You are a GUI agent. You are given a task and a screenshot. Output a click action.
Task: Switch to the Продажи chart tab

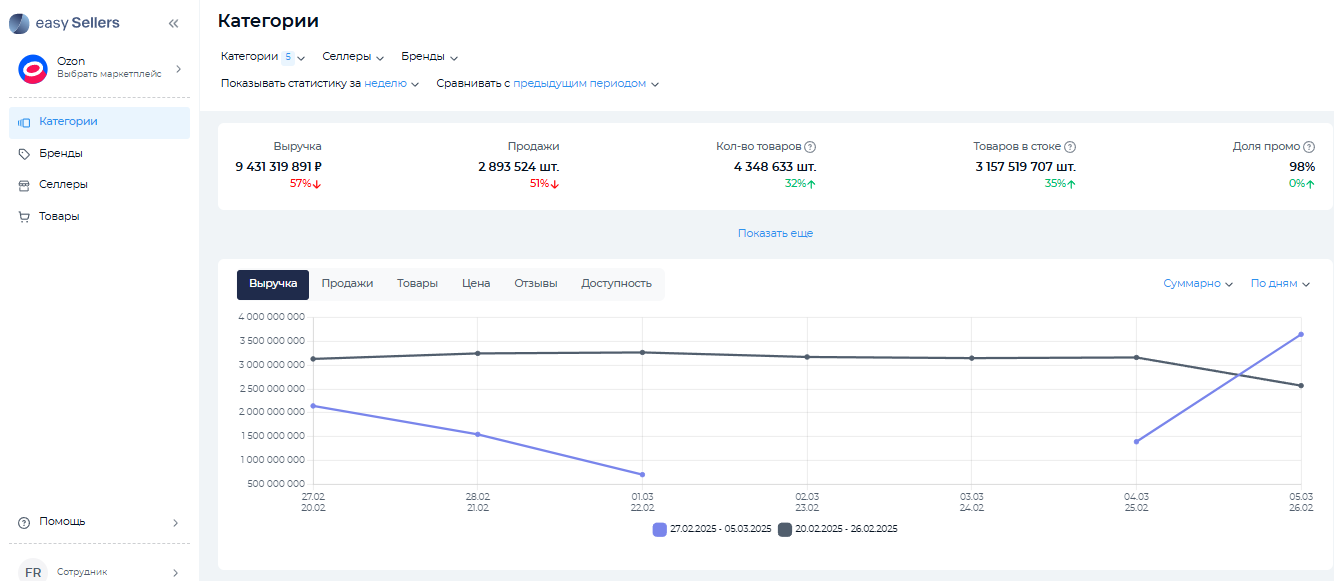pyautogui.click(x=347, y=284)
